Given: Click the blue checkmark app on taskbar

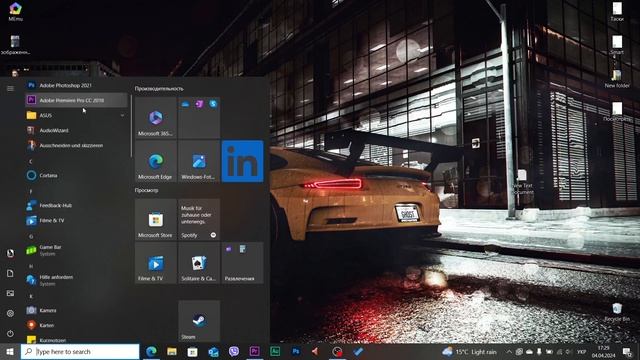Looking at the screenshot, I should pos(358,351).
